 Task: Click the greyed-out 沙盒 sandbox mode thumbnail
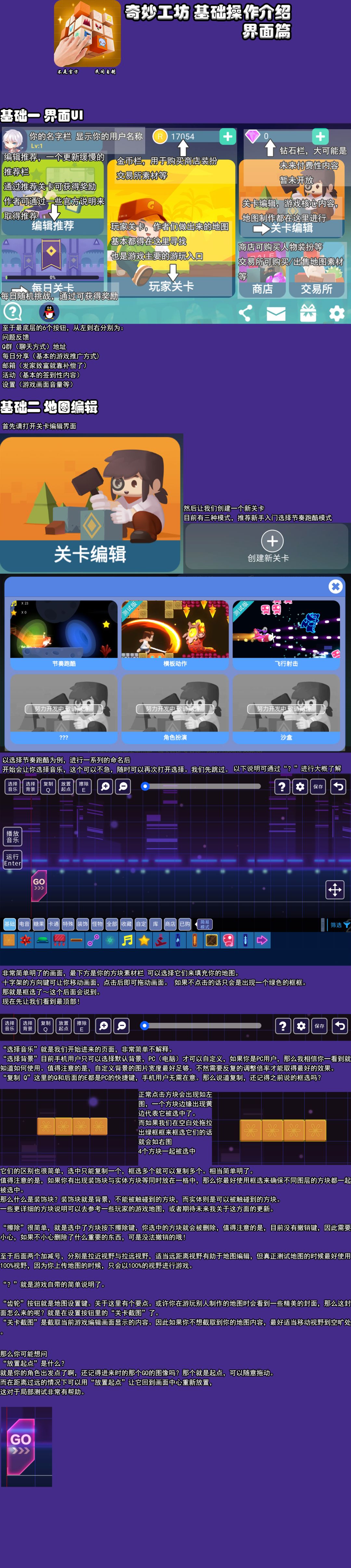pyautogui.click(x=286, y=708)
